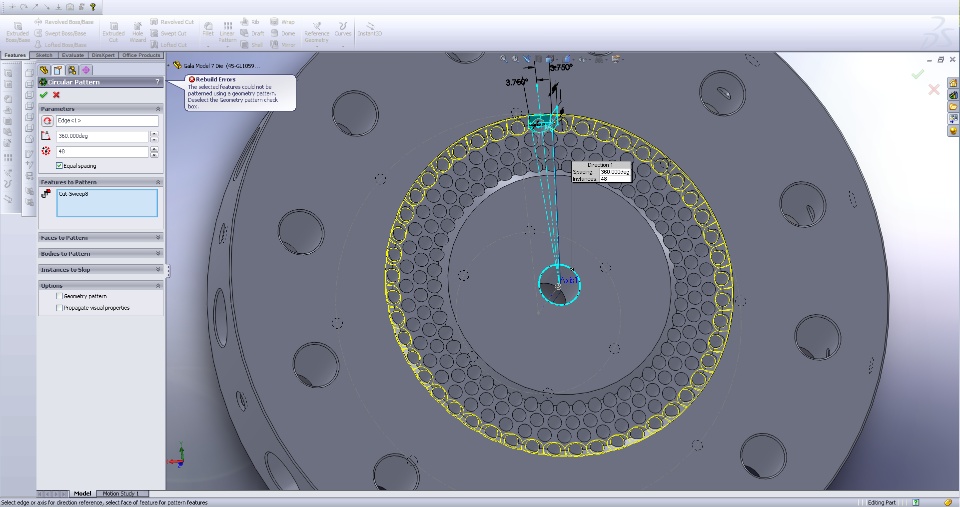Collapse the Features to Pattern section
Screen dimensions: 960x507
(x=158, y=182)
